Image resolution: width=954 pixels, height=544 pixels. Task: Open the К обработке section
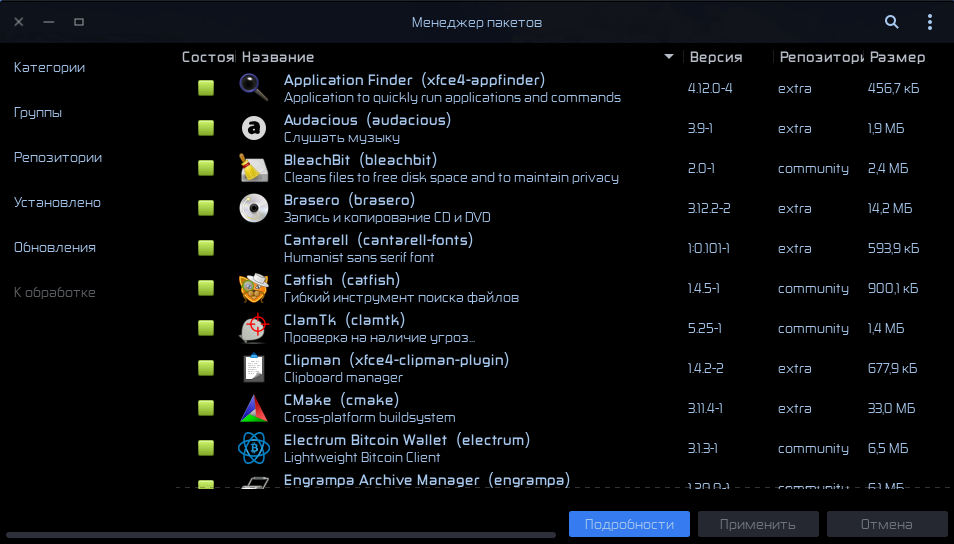tap(55, 293)
